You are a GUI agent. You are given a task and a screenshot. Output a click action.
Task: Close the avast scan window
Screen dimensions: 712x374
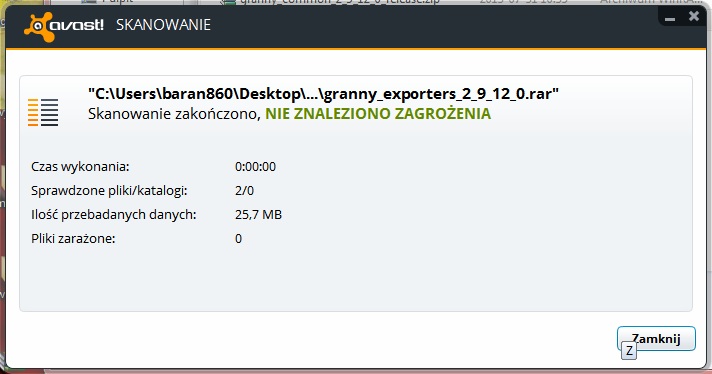pos(694,16)
